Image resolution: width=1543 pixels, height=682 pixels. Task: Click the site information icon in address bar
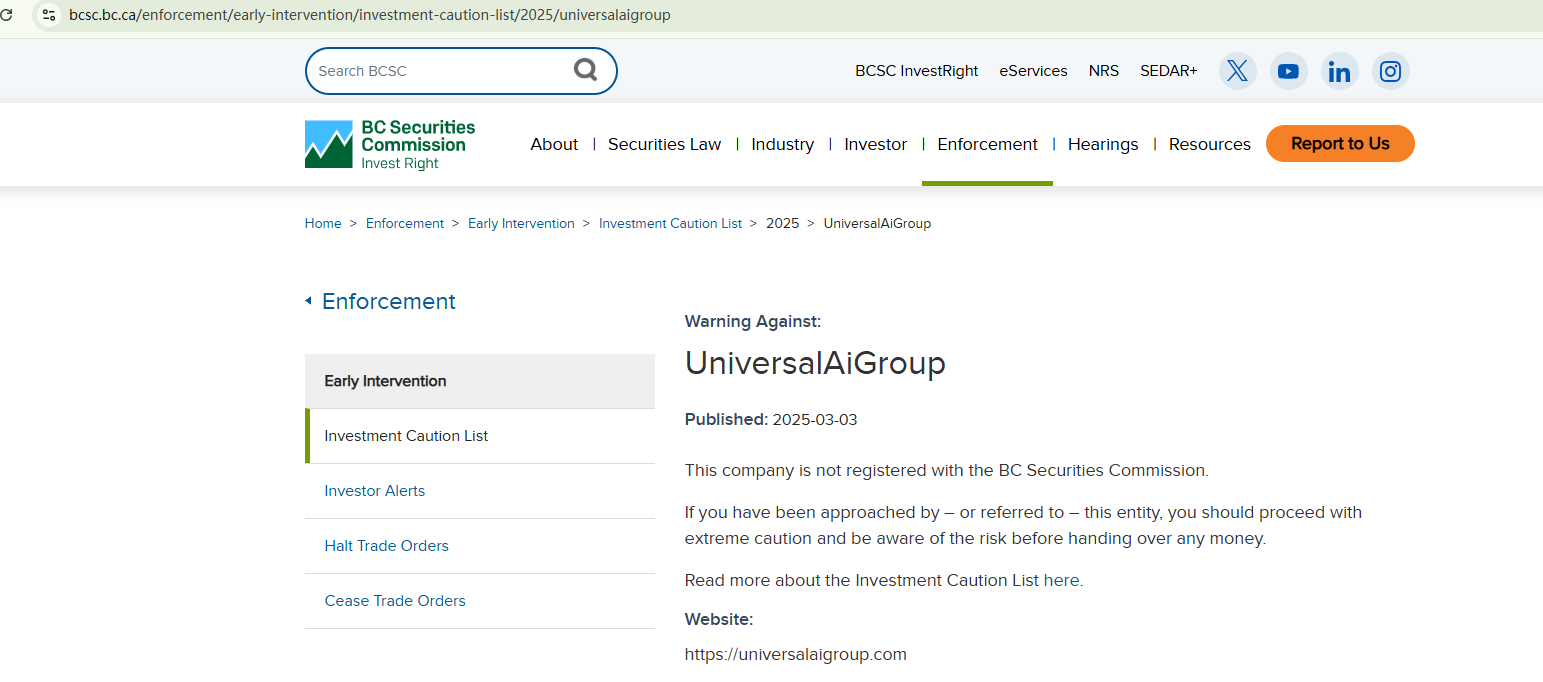tap(48, 15)
